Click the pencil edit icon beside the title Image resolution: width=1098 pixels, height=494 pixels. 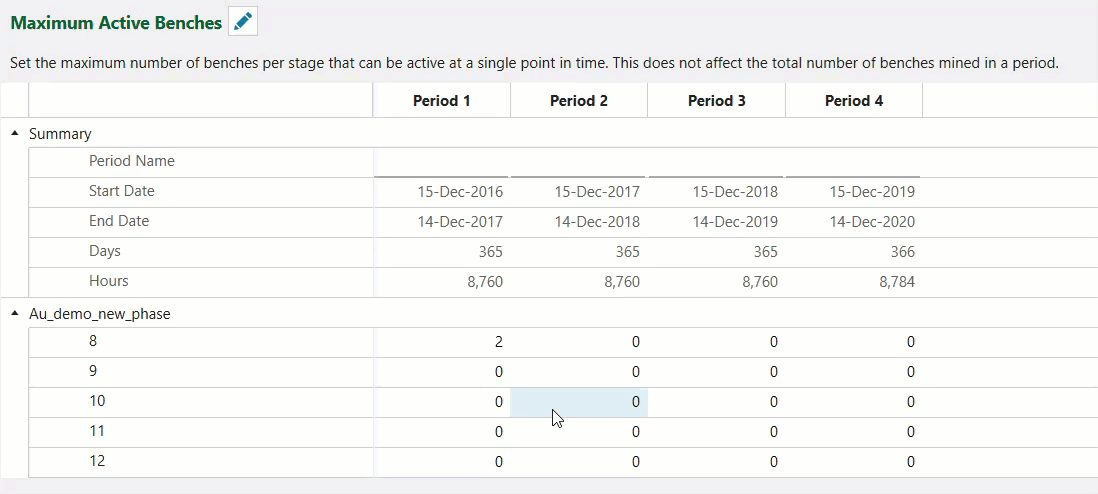[243, 21]
